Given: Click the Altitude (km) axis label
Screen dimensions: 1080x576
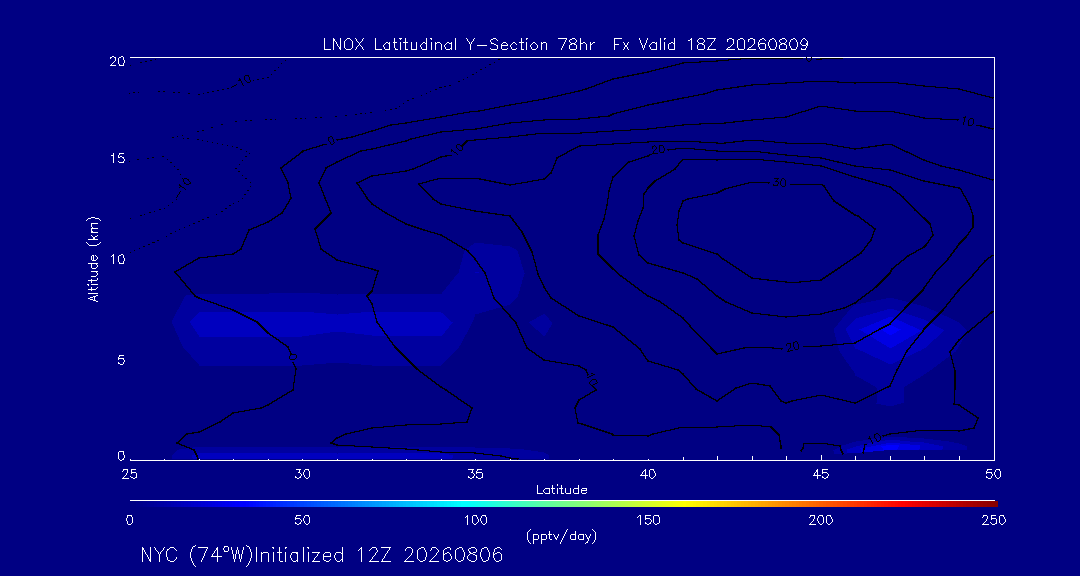Looking at the screenshot, I should tap(94, 260).
